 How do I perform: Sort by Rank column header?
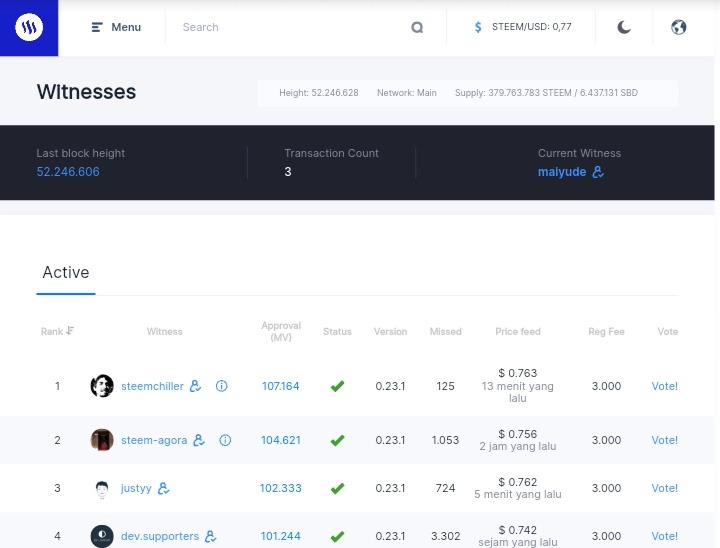52,332
